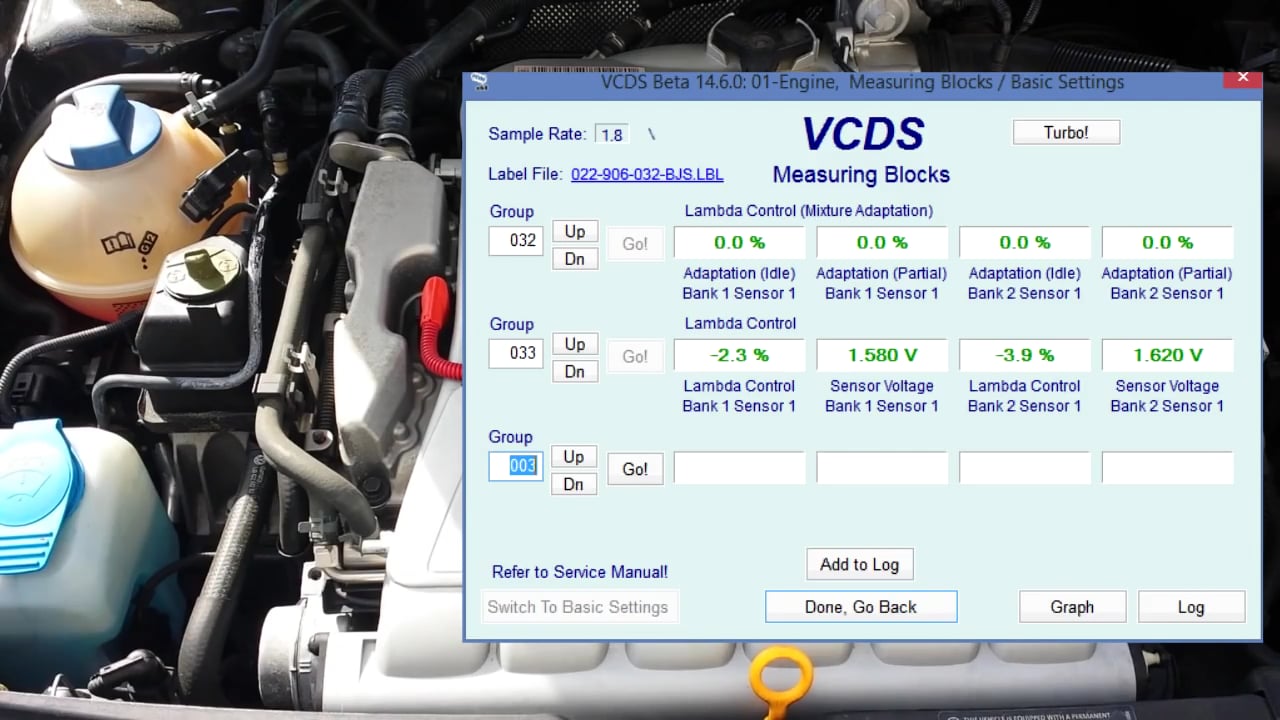The image size is (1280, 720).
Task: Click the -2.3 % Lambda Control Bank 1 value
Action: (739, 355)
